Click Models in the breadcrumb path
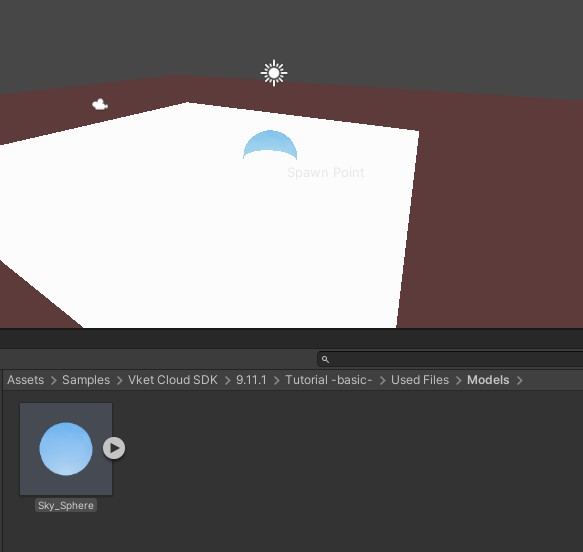Screen dimensions: 583x552 (x=488, y=380)
